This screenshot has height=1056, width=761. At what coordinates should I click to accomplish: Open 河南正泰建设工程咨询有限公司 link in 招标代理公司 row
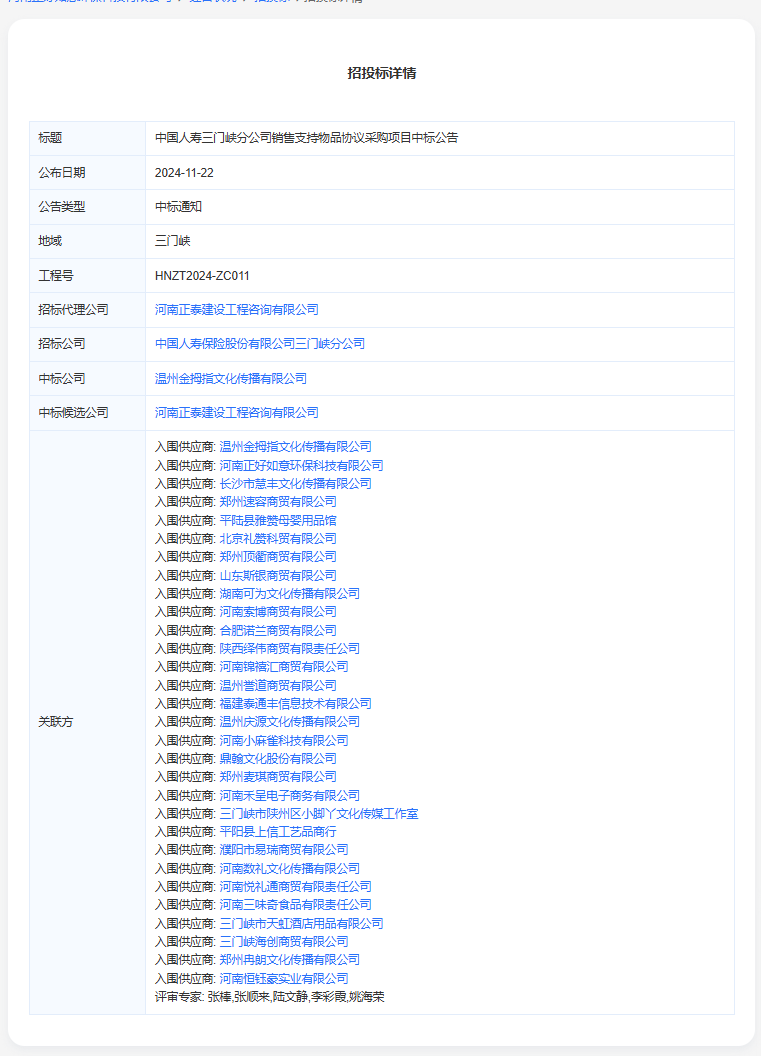point(236,310)
